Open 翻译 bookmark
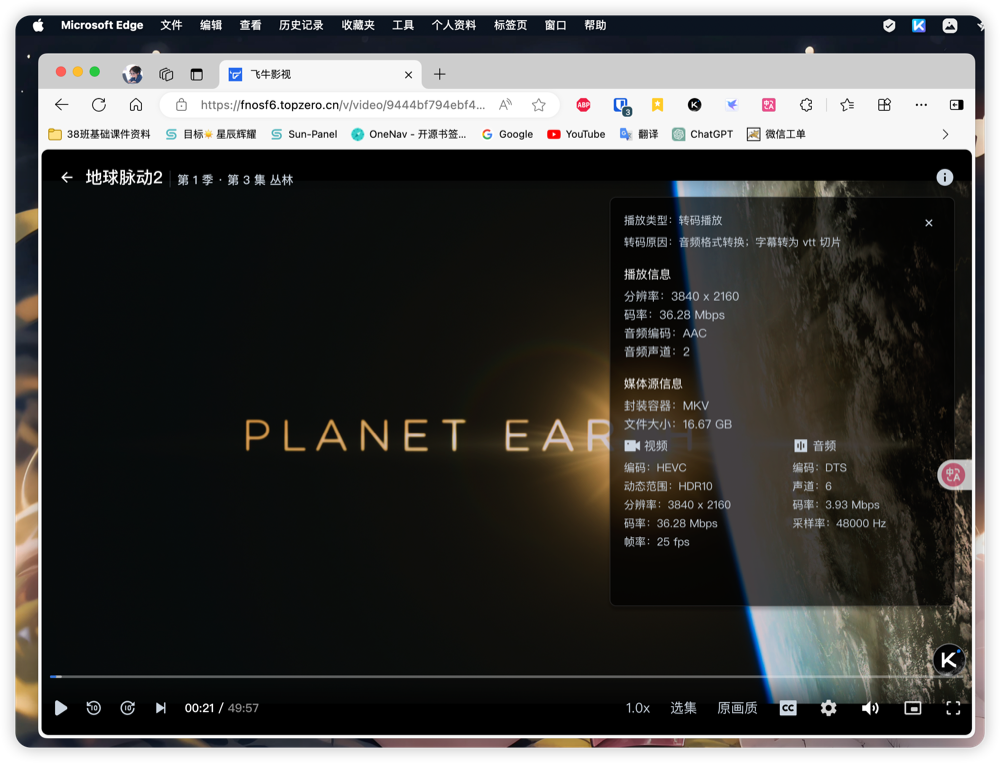The image size is (1000, 763). [639, 134]
